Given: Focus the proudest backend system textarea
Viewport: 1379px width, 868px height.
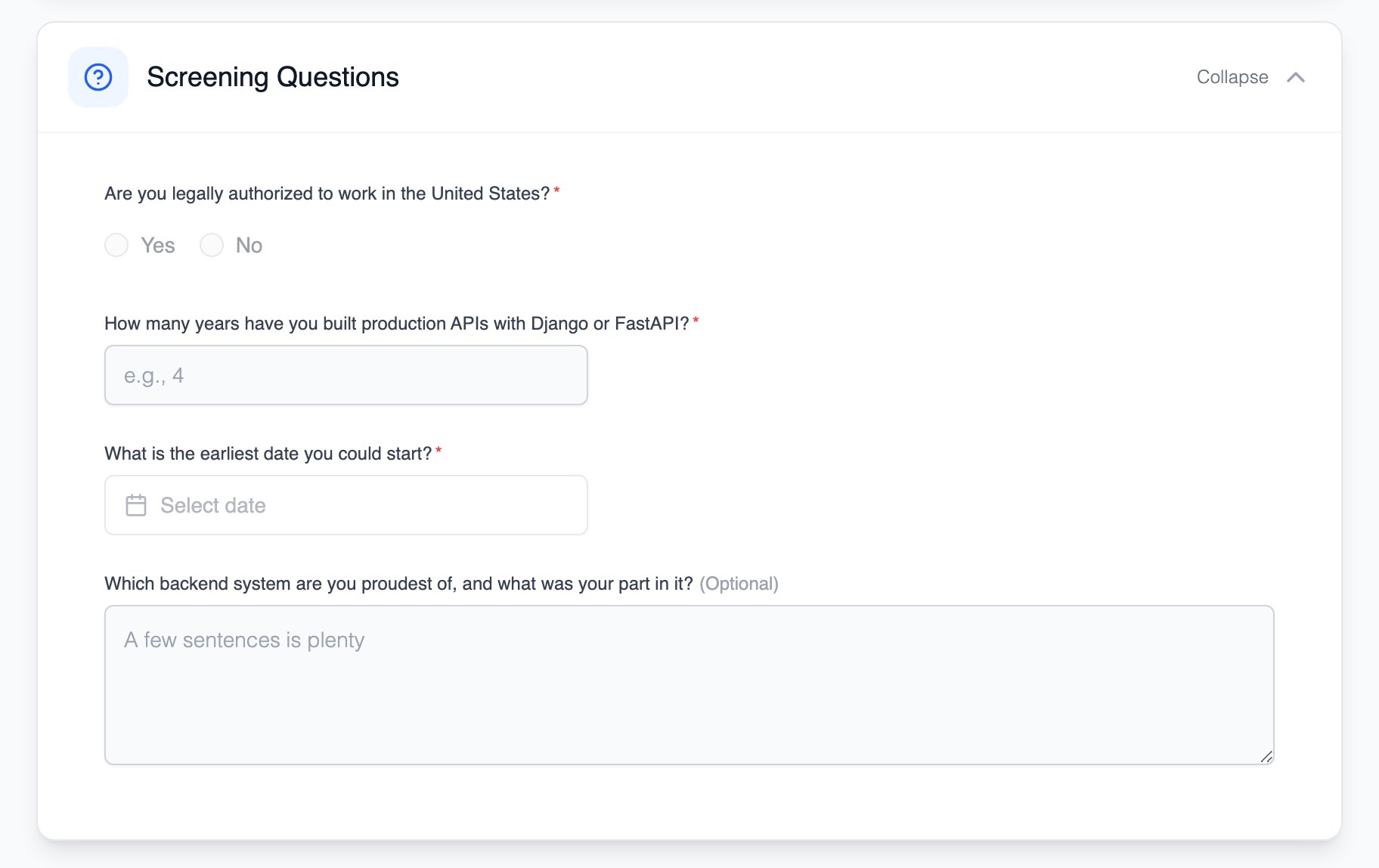Looking at the screenshot, I should (689, 685).
